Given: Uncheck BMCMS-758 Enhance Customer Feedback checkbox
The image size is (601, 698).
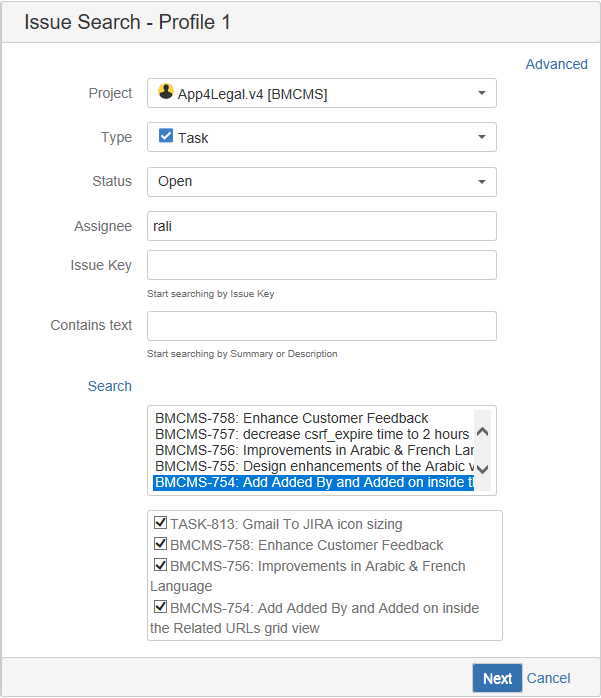Looking at the screenshot, I should (x=160, y=543).
